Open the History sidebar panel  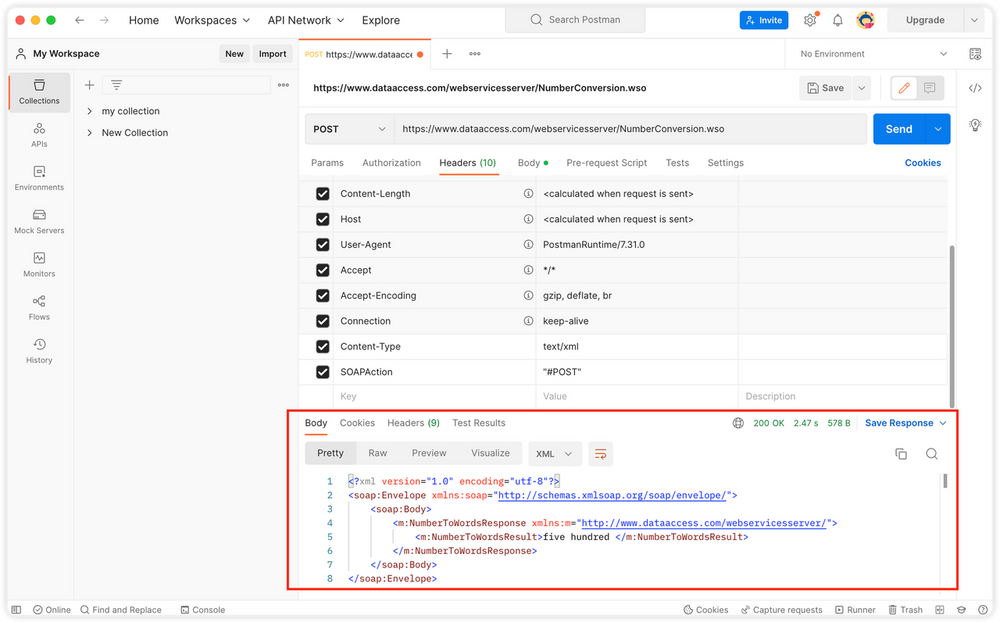[x=39, y=350]
